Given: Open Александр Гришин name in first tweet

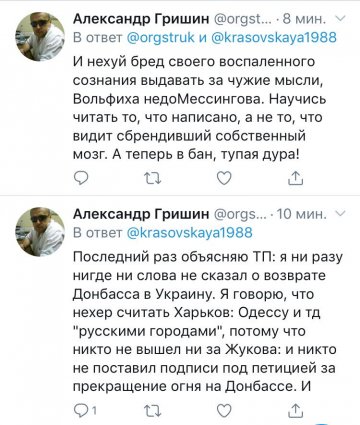Looking at the screenshot, I should (141, 19).
